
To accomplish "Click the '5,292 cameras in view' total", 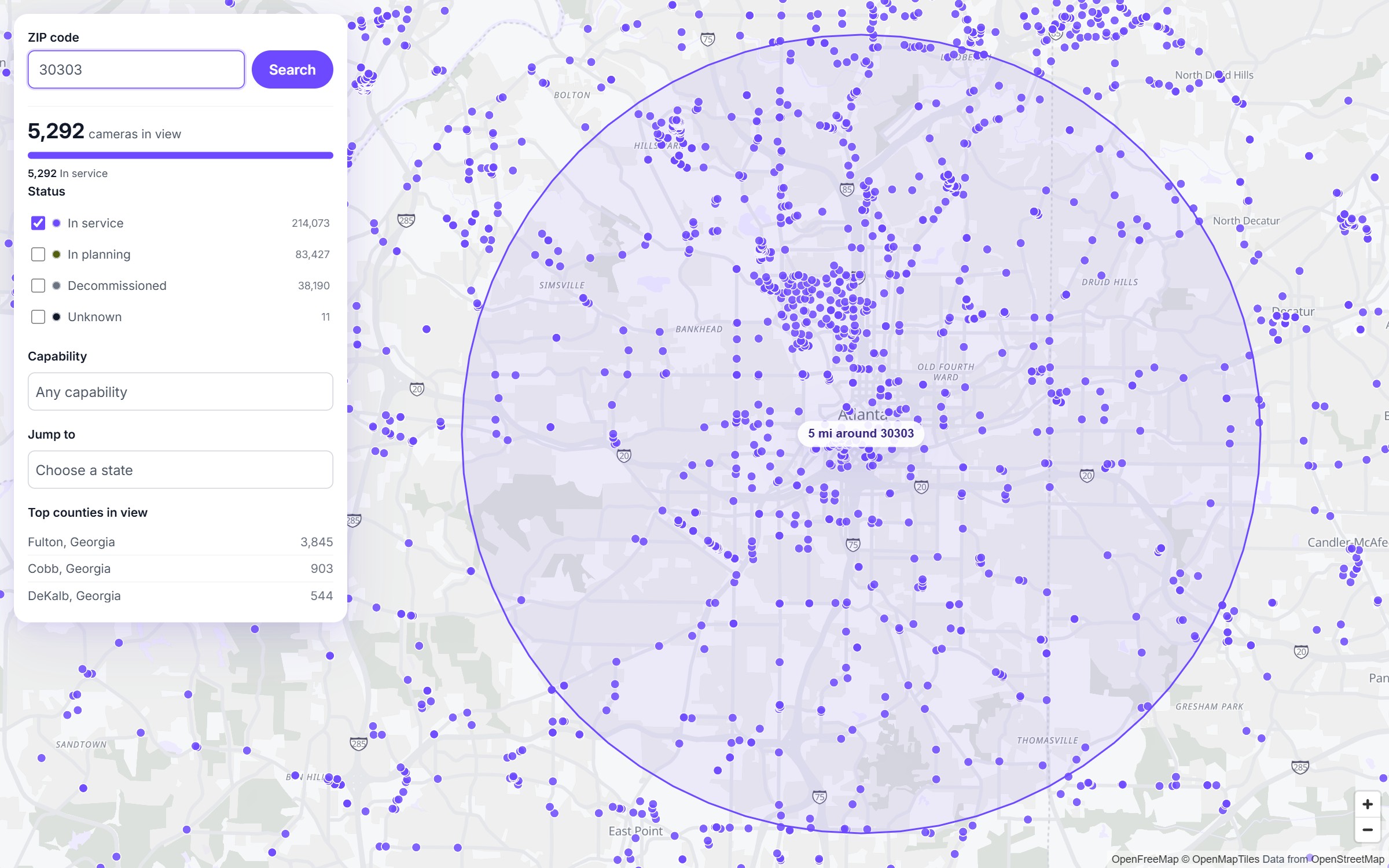I will [x=104, y=131].
